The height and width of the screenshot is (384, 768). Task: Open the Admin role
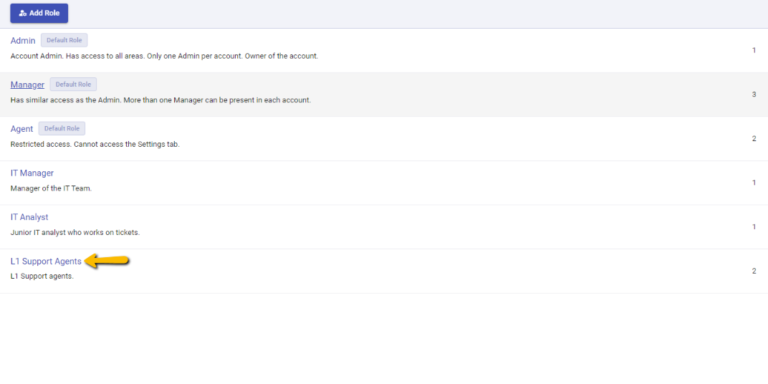point(23,41)
